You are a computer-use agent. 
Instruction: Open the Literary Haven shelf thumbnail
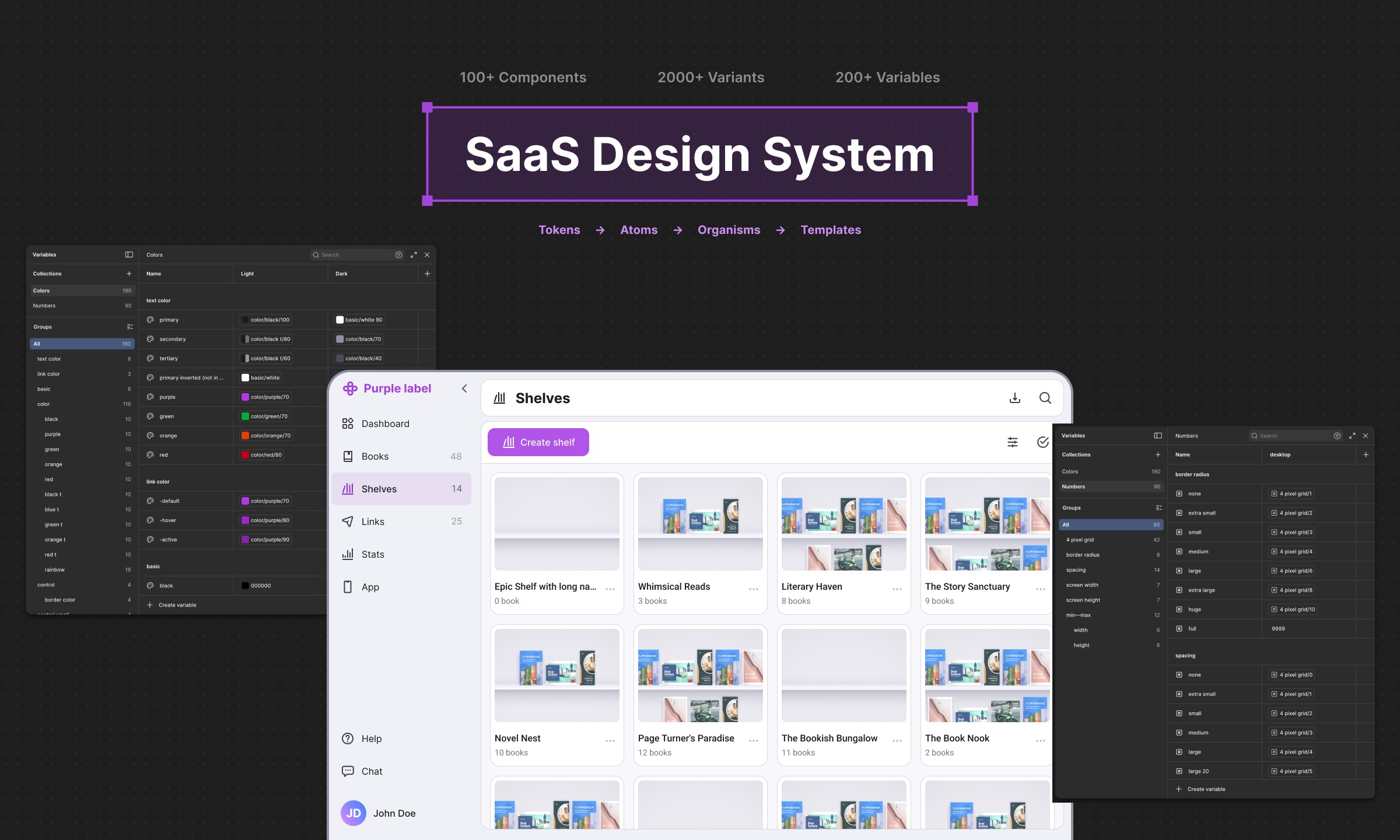point(843,524)
